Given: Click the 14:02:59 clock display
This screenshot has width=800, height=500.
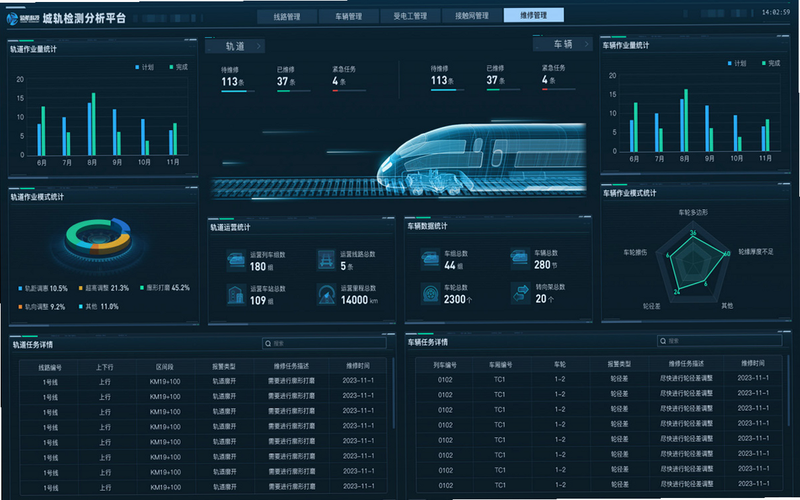Looking at the screenshot, I should tap(776, 12).
